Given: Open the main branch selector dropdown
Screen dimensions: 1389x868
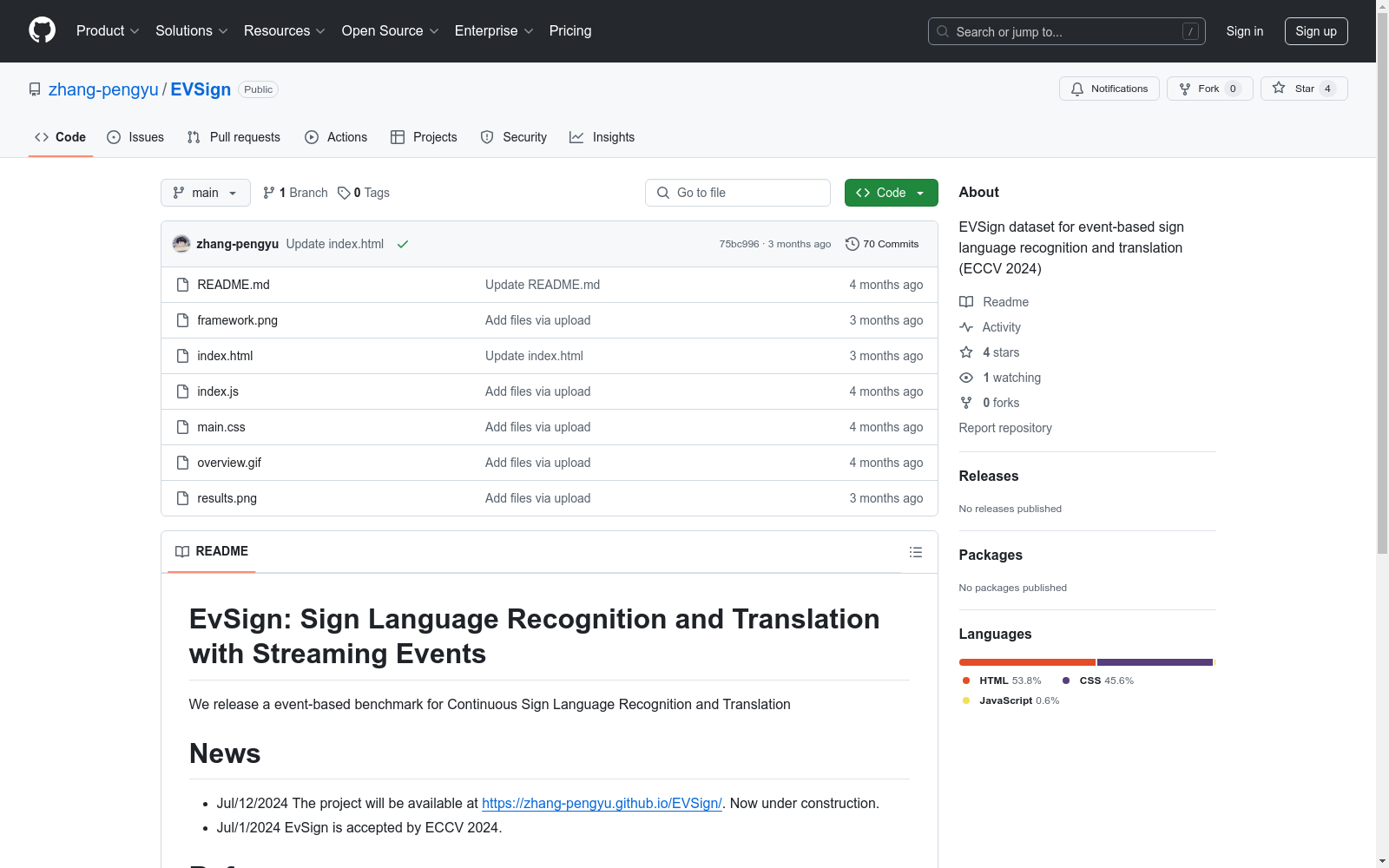Looking at the screenshot, I should (206, 193).
